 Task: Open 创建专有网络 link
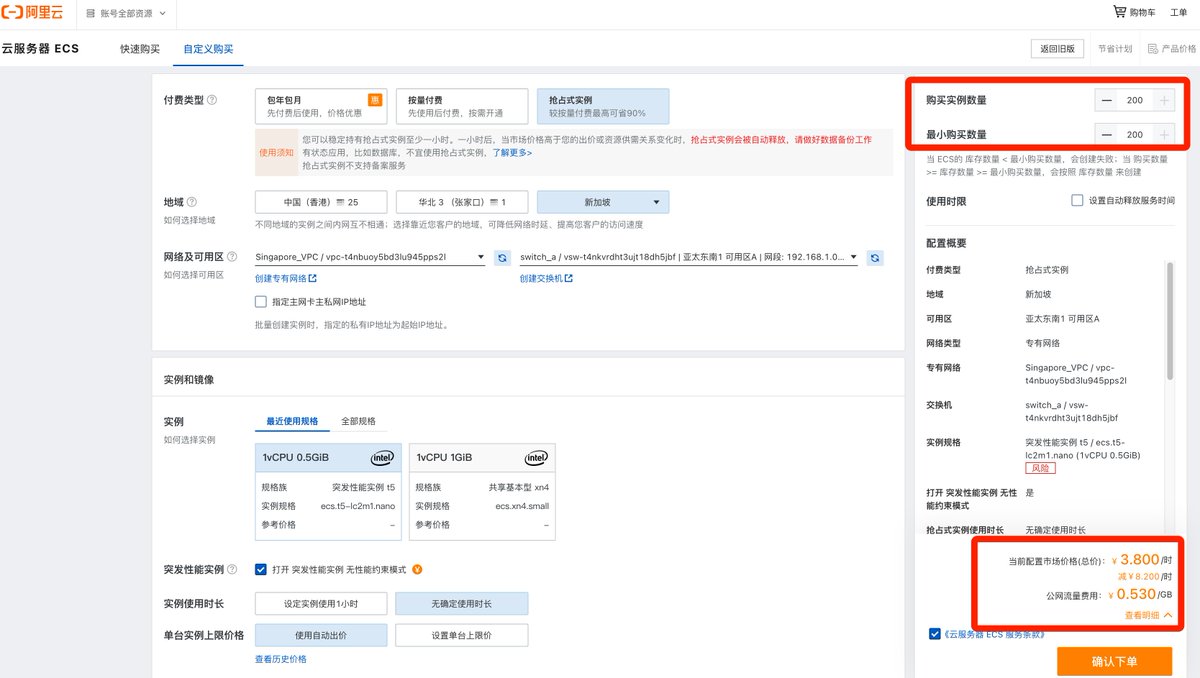point(286,278)
